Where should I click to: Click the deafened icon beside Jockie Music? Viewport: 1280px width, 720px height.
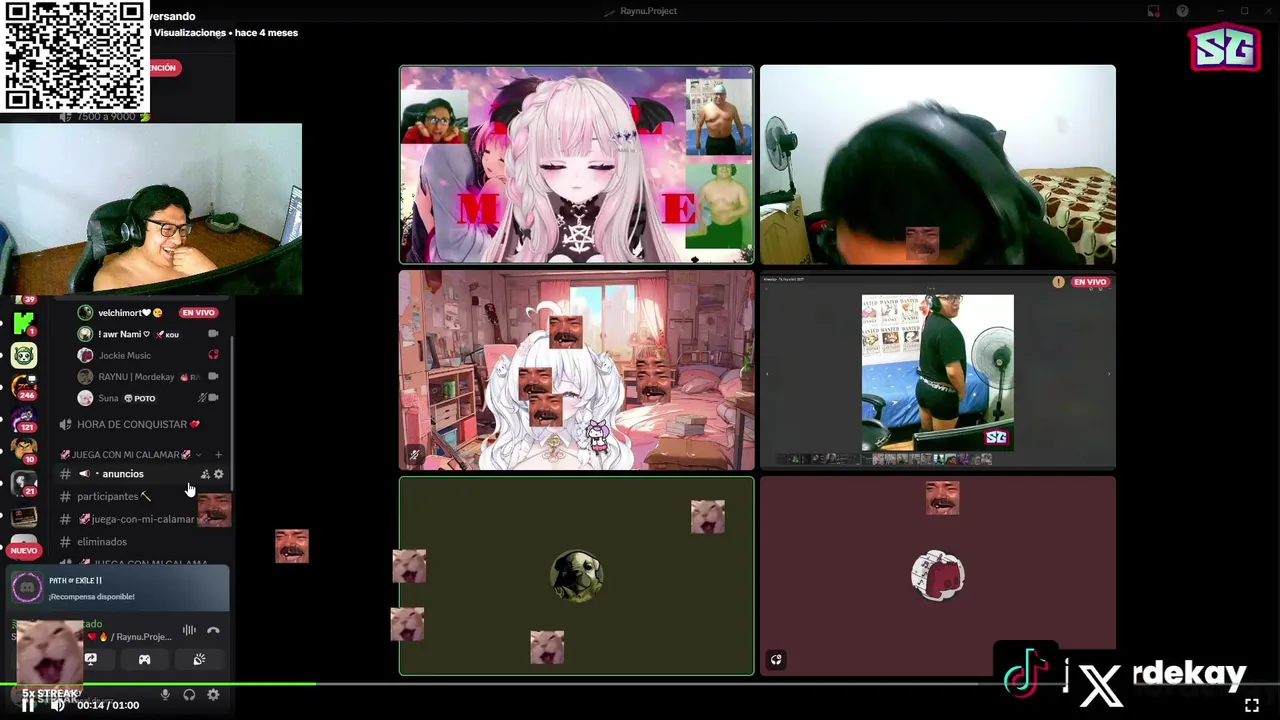(213, 355)
